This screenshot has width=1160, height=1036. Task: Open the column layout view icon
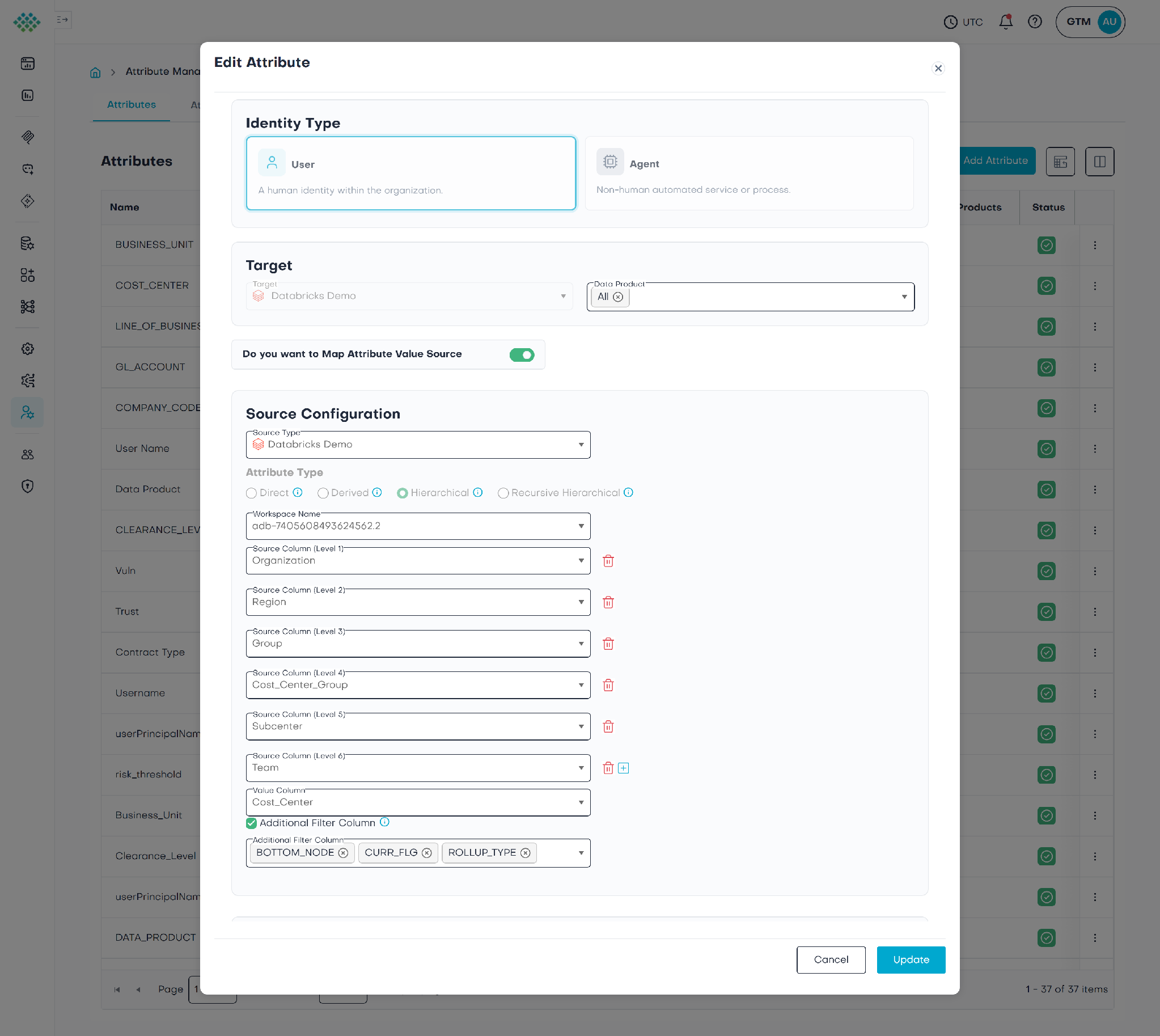click(1099, 162)
